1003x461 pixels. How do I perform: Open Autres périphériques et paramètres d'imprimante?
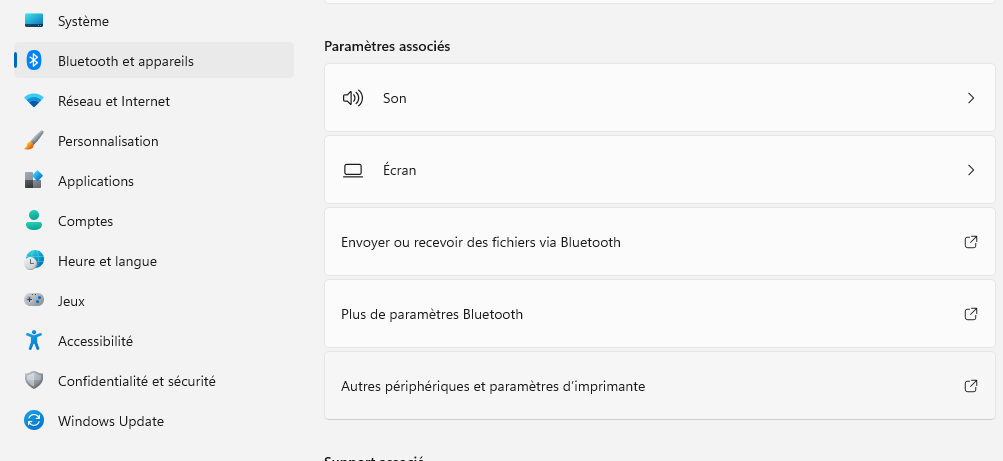click(x=659, y=386)
